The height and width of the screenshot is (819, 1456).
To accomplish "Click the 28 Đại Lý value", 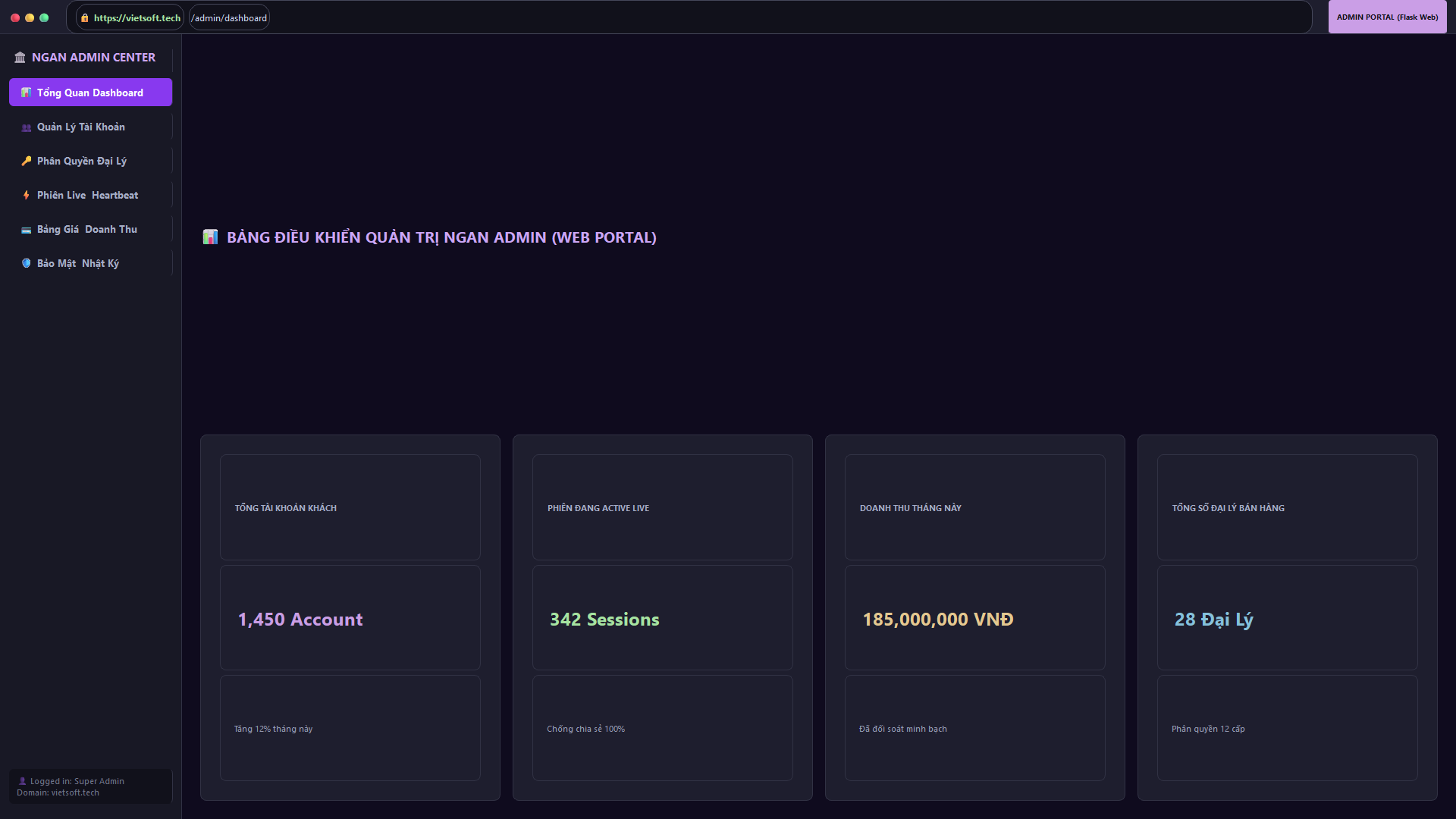I will [x=1213, y=620].
